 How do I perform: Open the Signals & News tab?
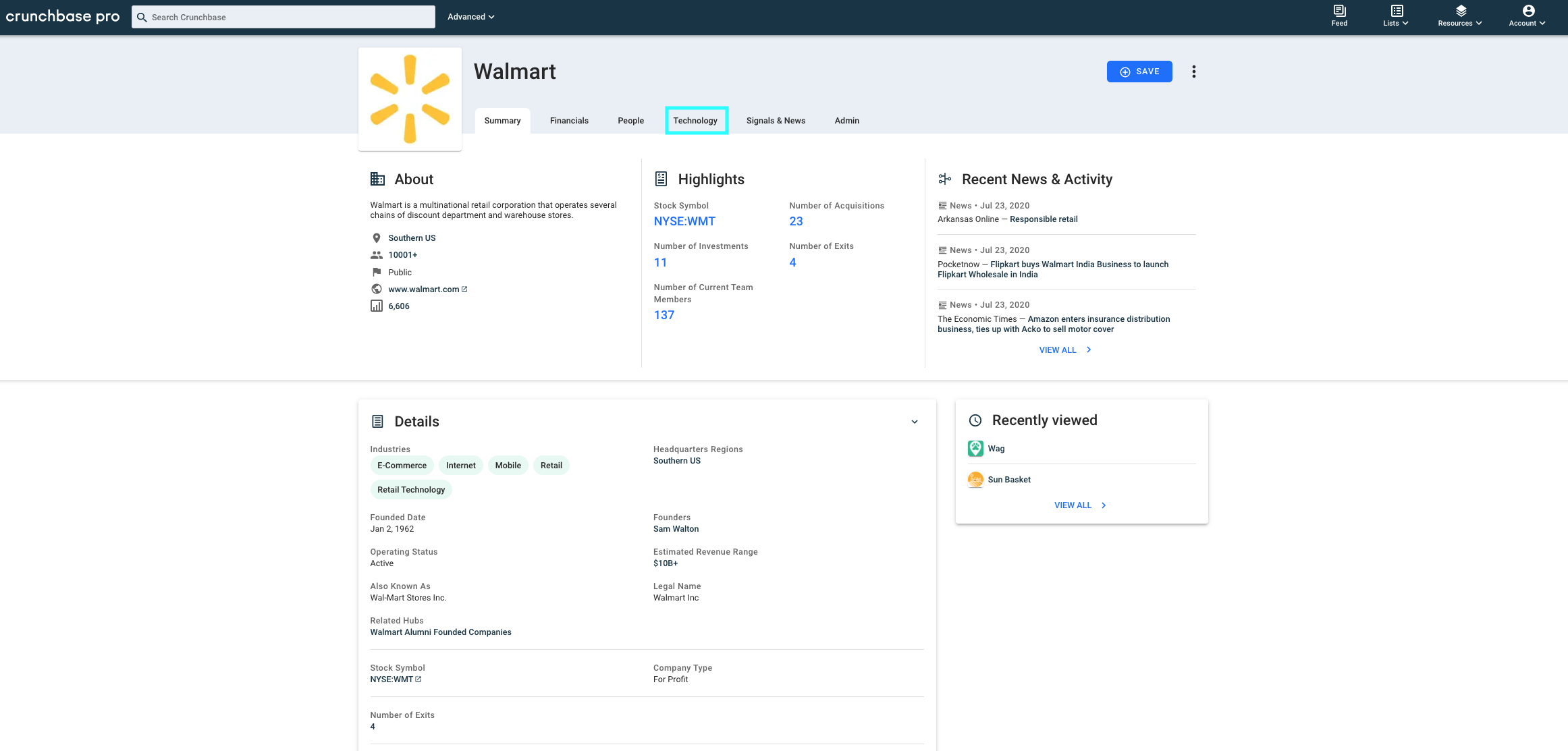click(776, 121)
